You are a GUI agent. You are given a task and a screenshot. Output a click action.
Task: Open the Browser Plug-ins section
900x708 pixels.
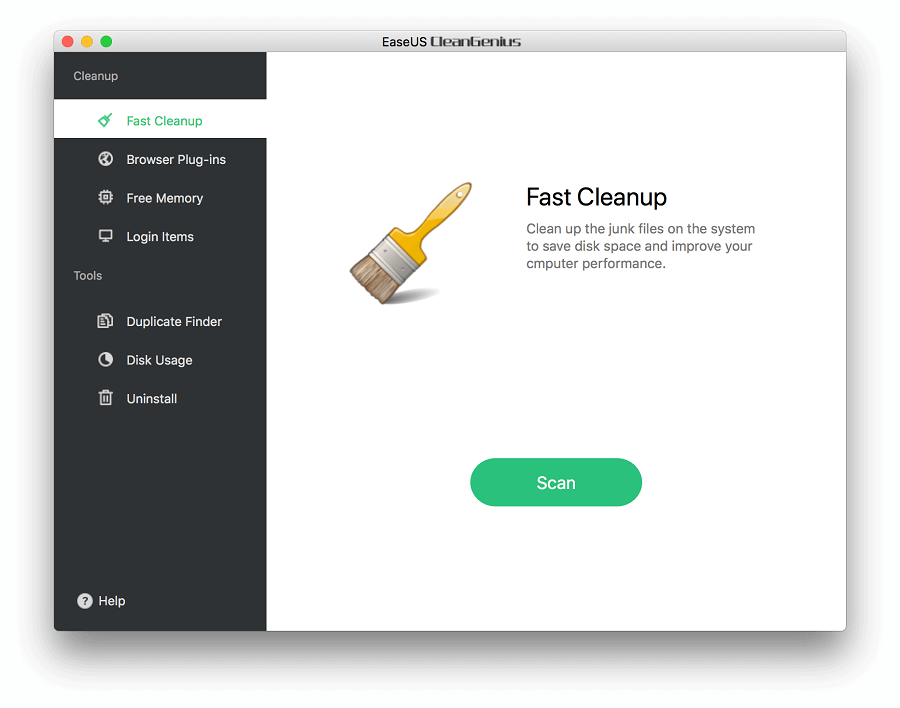click(x=160, y=159)
